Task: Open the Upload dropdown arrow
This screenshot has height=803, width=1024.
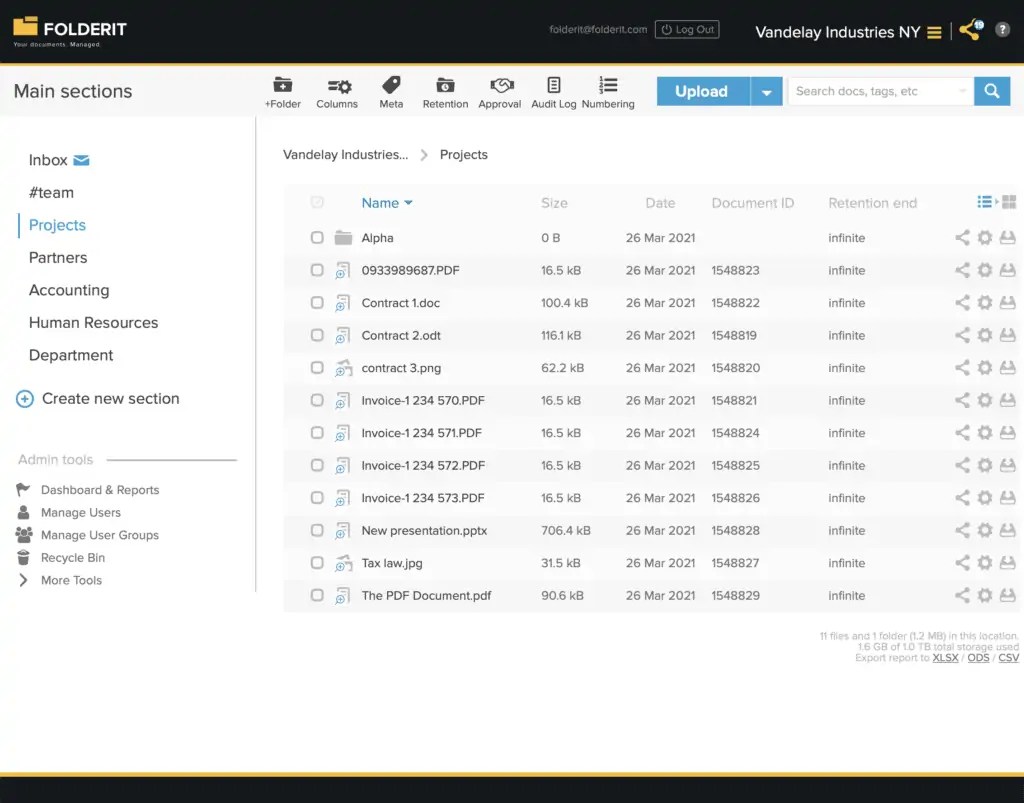Action: coord(767,90)
